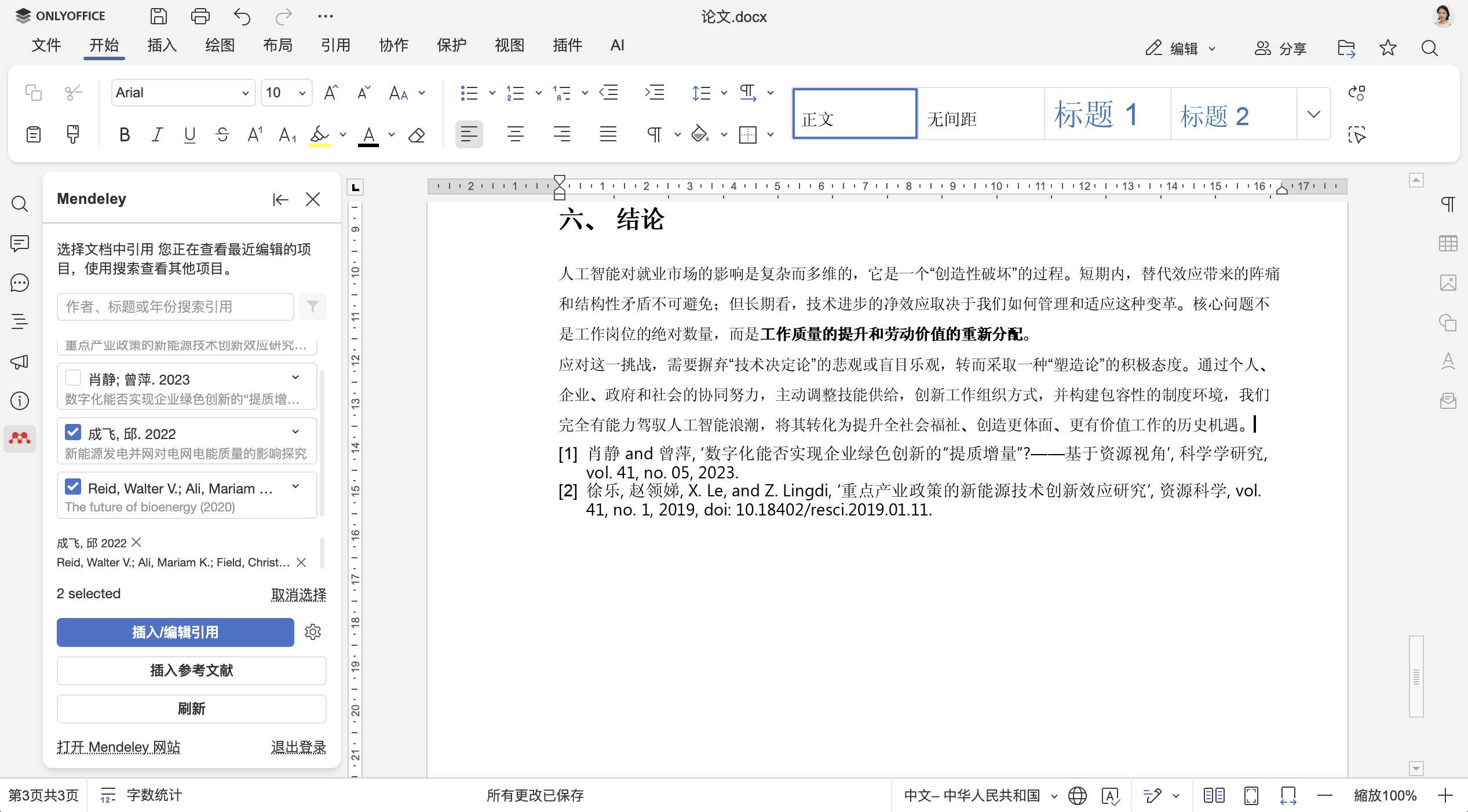Click the yellow highlight color button
Viewport: 1468px width, 812px height.
(x=319, y=135)
